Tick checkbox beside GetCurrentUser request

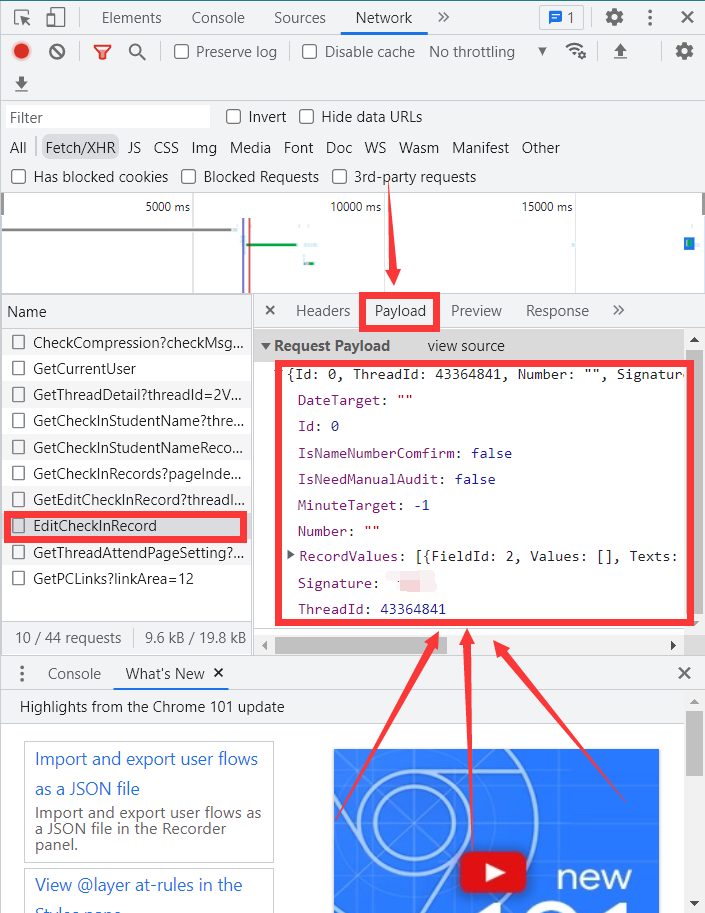pyautogui.click(x=19, y=368)
